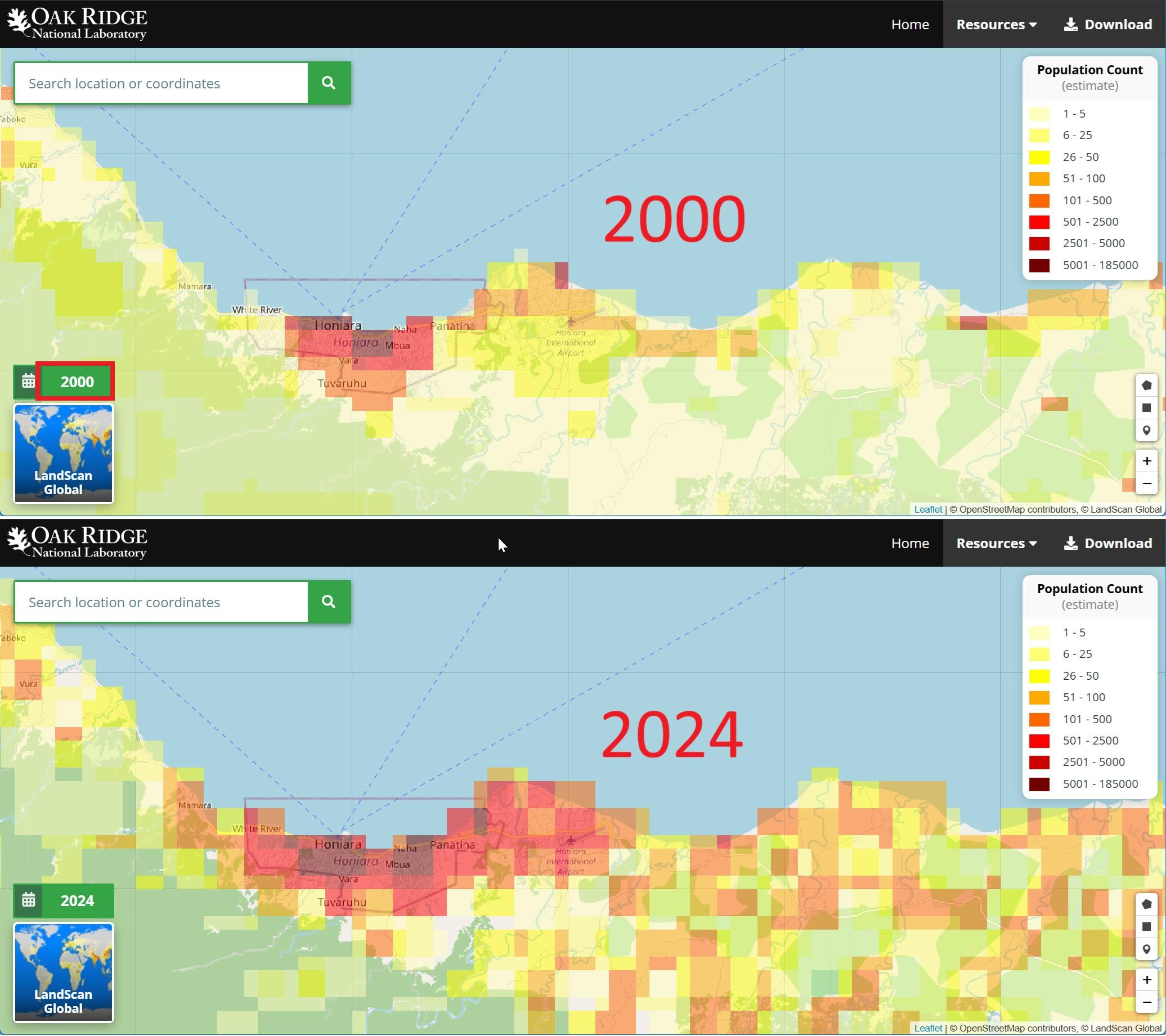This screenshot has height=1036, width=1166.
Task: Click the search magnifier in the 2000 map
Action: pos(329,83)
